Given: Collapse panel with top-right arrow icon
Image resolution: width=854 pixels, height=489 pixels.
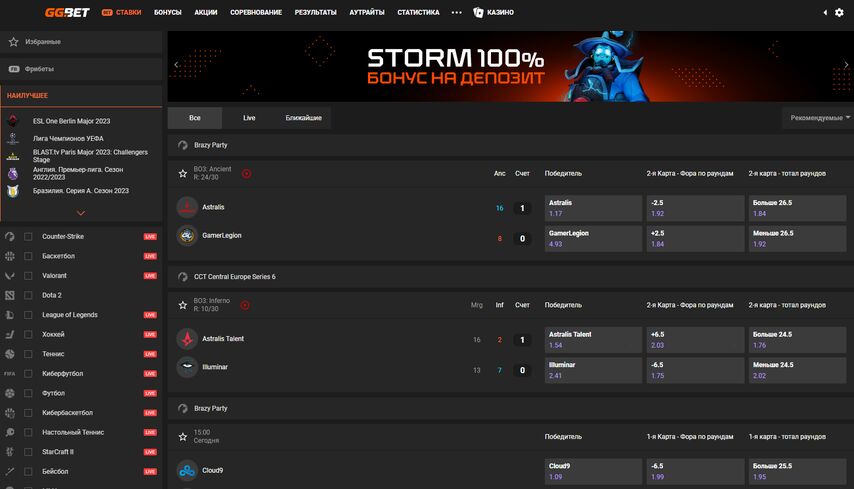Looking at the screenshot, I should coord(825,12).
